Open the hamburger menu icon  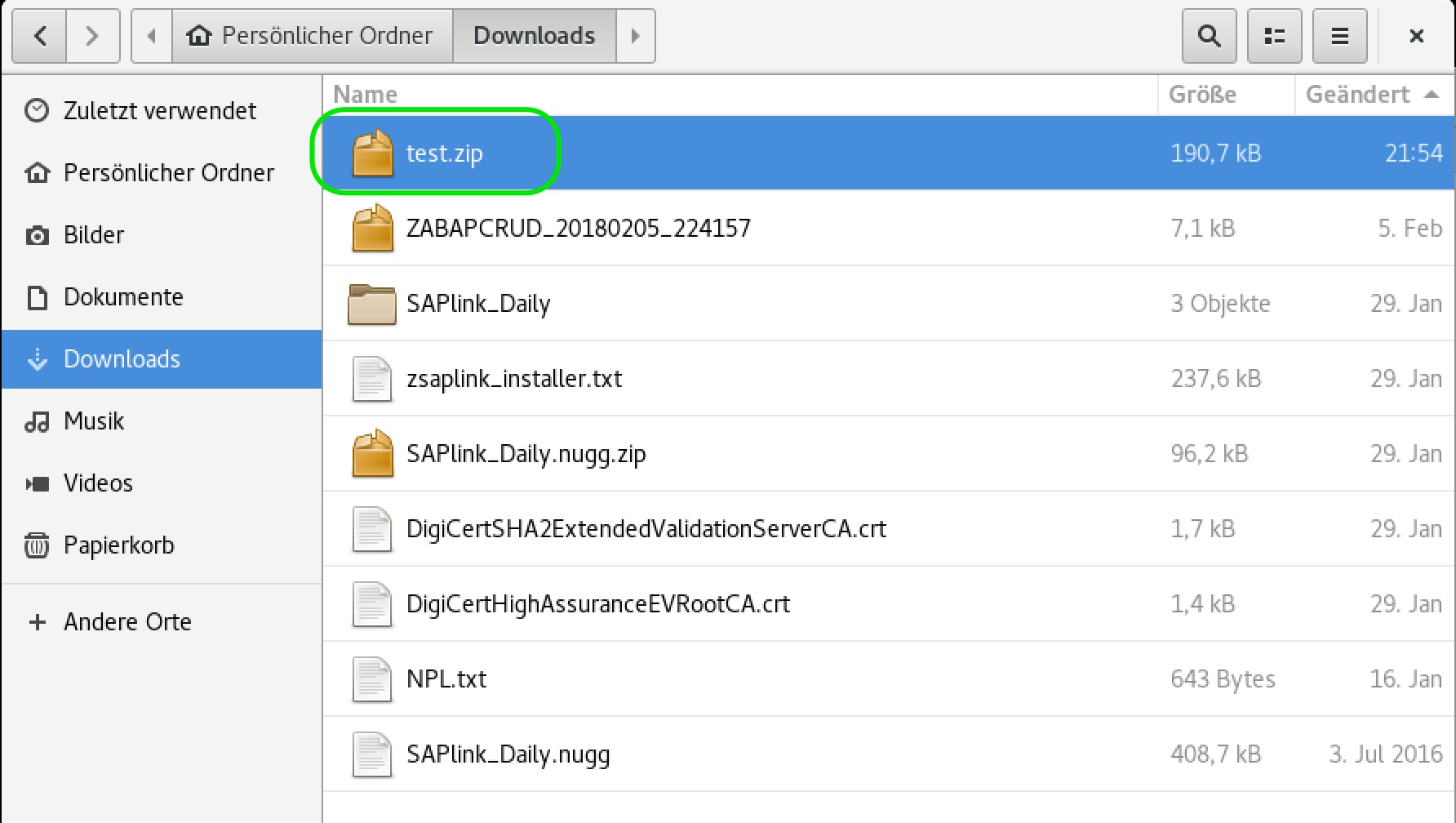click(1339, 36)
